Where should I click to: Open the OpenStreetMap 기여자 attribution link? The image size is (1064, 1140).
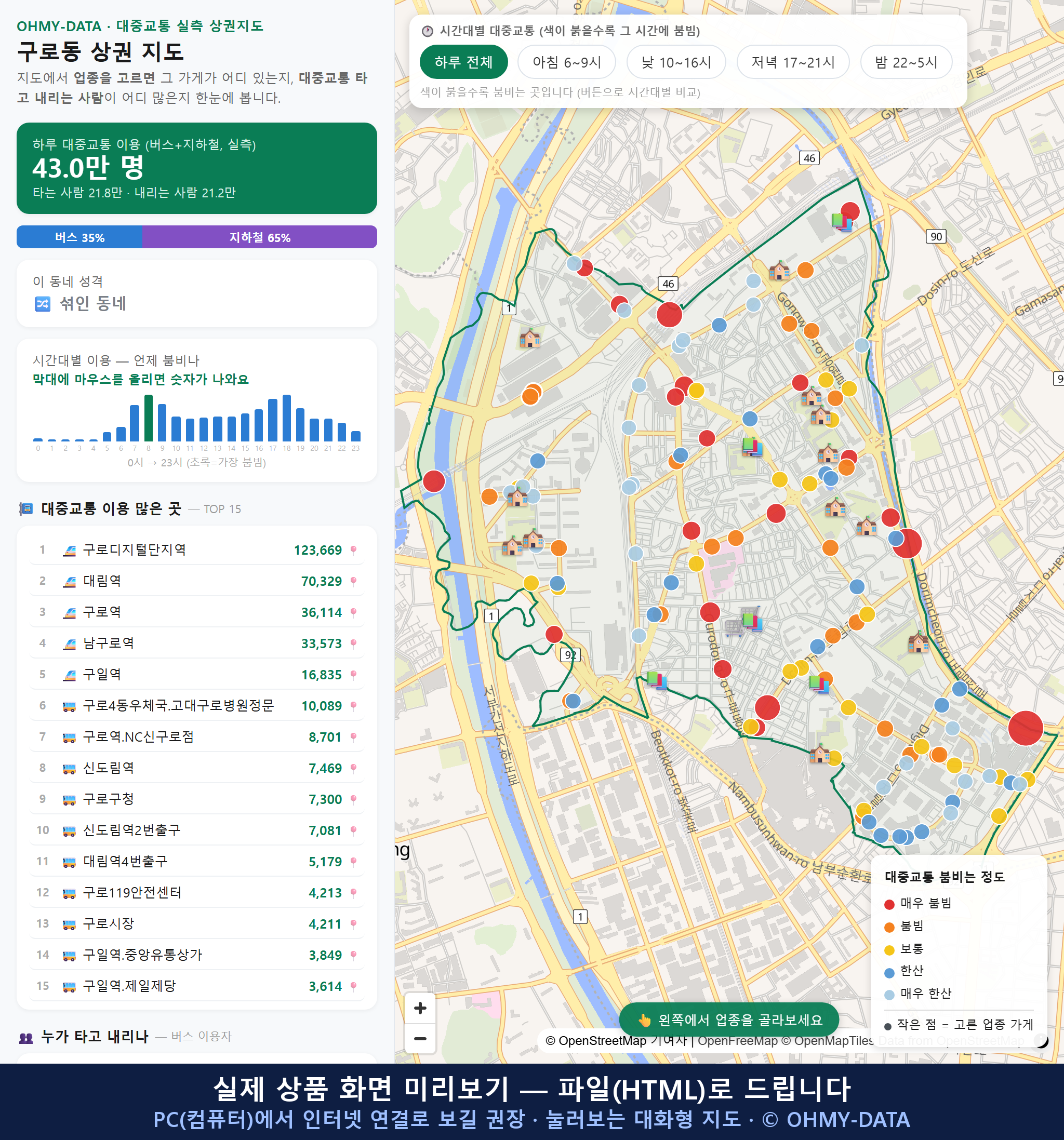click(x=617, y=1041)
